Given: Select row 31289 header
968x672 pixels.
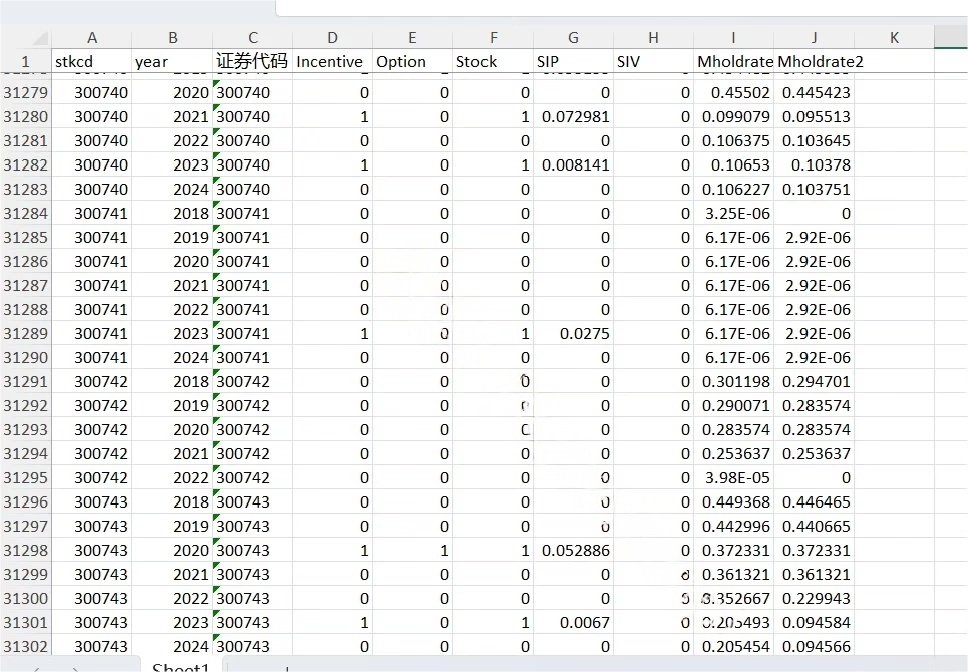Looking at the screenshot, I should click(x=26, y=334).
